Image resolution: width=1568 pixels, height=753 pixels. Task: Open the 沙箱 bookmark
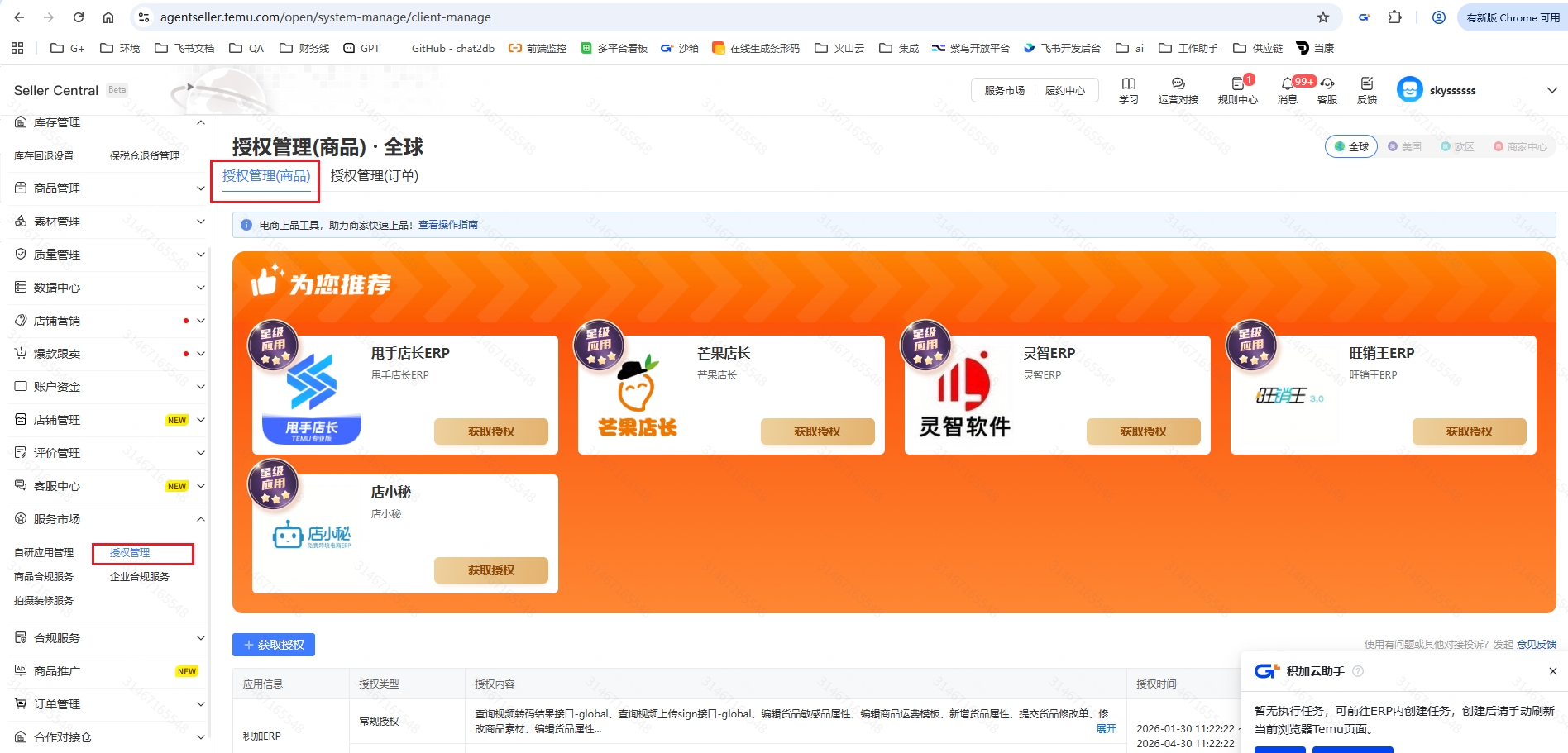click(680, 48)
